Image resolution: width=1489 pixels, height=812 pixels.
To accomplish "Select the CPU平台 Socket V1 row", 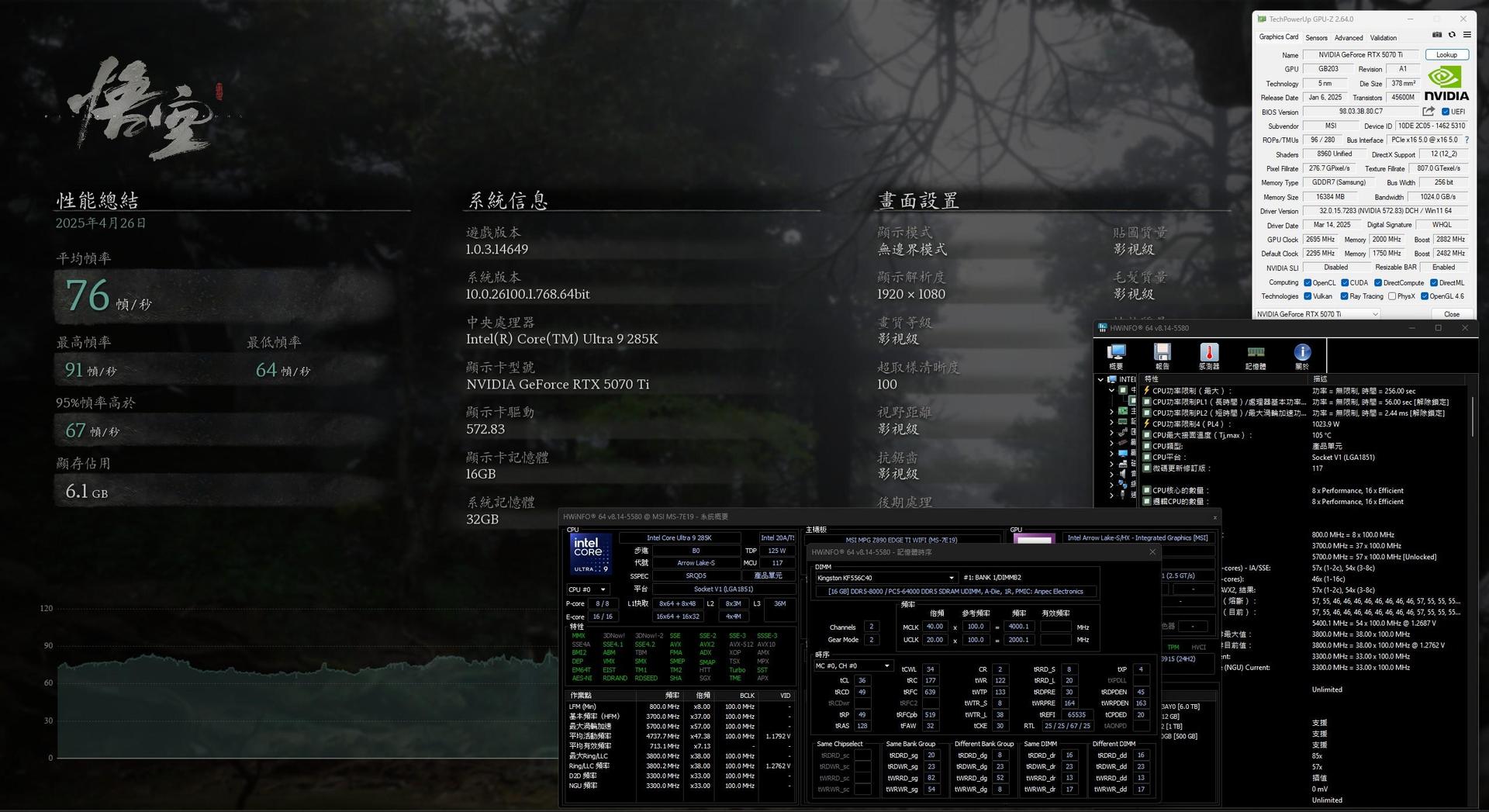I will point(1304,458).
